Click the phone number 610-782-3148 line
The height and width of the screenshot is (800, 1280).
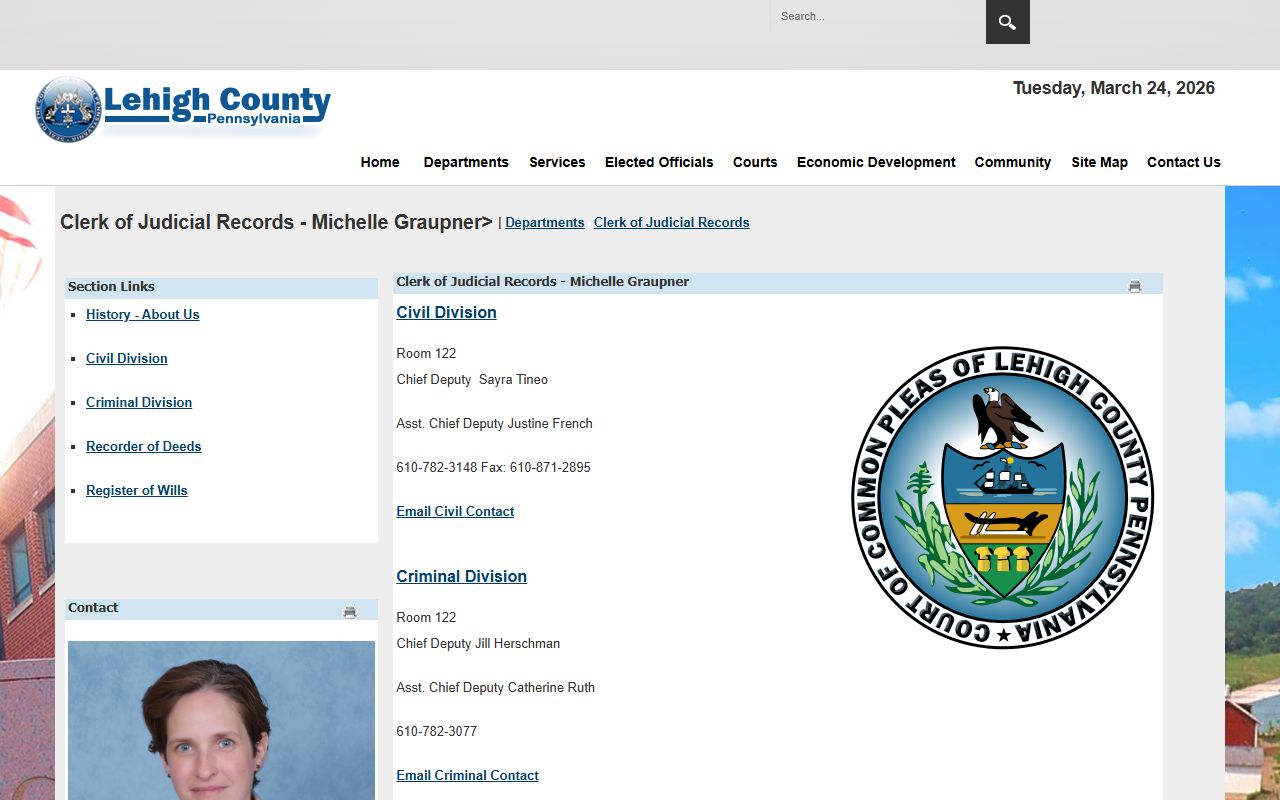tap(493, 467)
